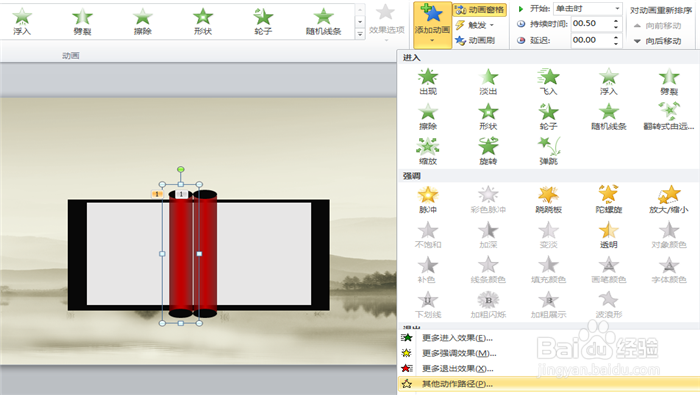Choose the 弹跳 entrance effect

(548, 151)
